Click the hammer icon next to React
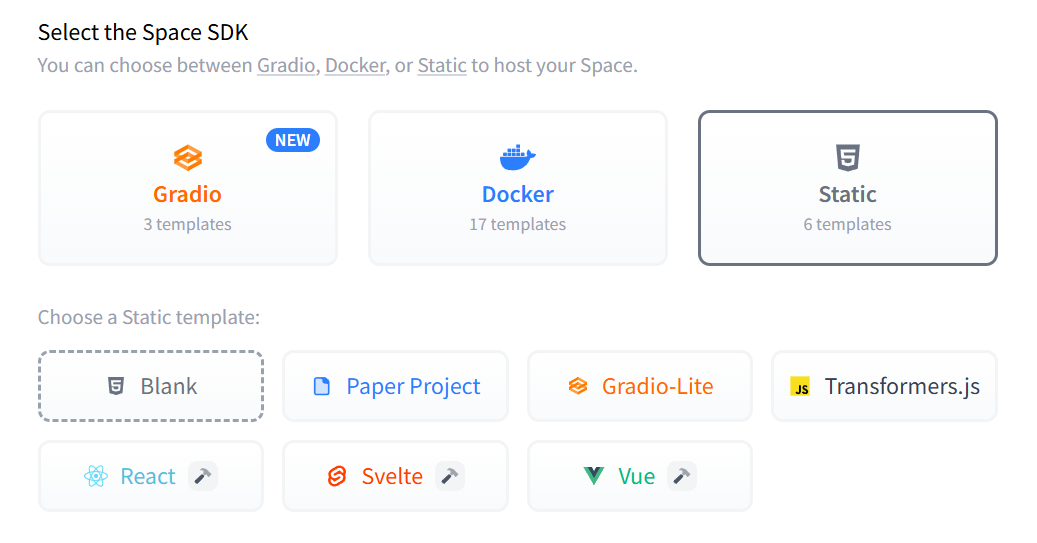This screenshot has width=1037, height=543. [203, 477]
